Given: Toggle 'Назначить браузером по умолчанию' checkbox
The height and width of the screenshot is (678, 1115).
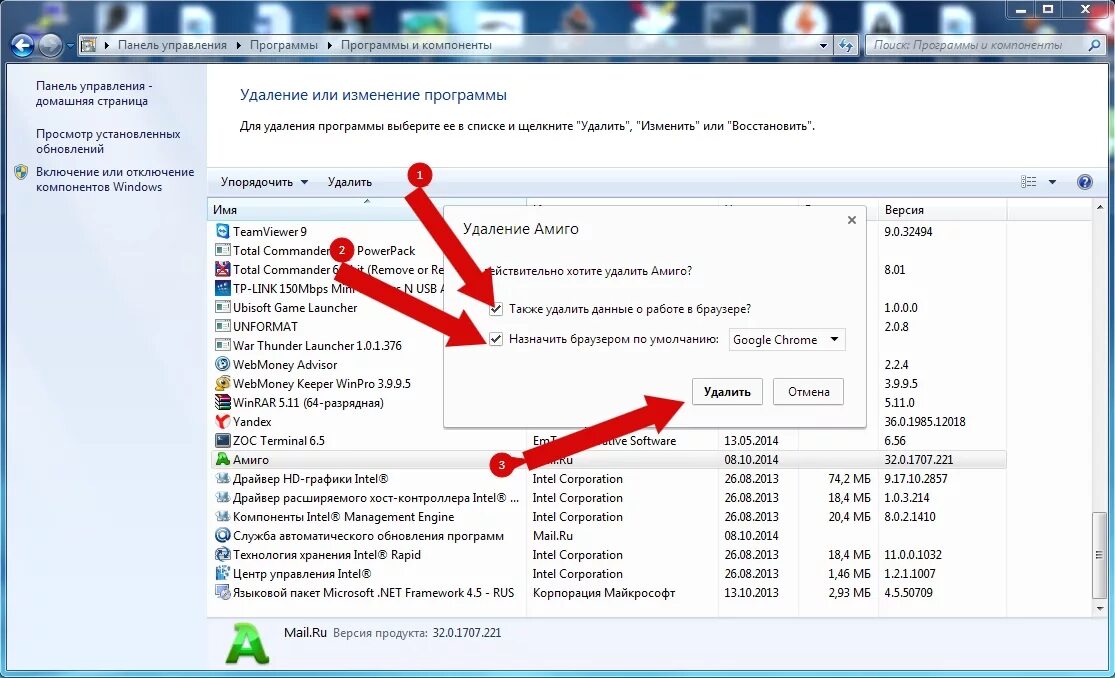Looking at the screenshot, I should point(496,339).
